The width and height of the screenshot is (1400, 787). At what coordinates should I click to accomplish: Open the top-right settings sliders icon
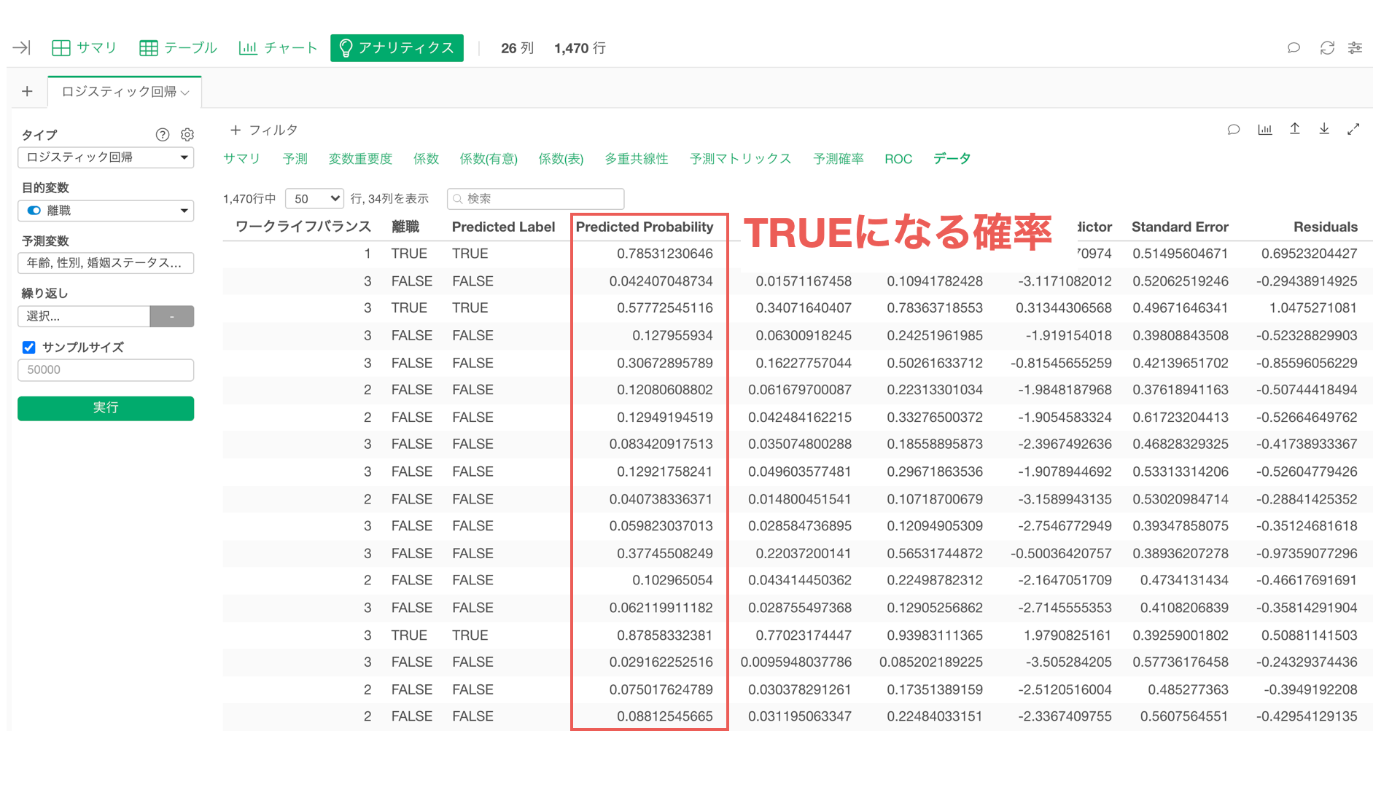click(x=1355, y=48)
